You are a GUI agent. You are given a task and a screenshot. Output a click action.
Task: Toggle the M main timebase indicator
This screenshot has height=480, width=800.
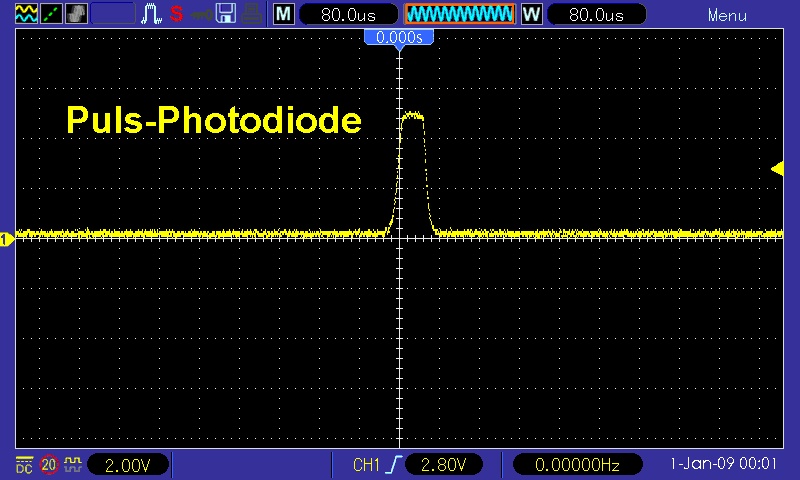pos(284,15)
